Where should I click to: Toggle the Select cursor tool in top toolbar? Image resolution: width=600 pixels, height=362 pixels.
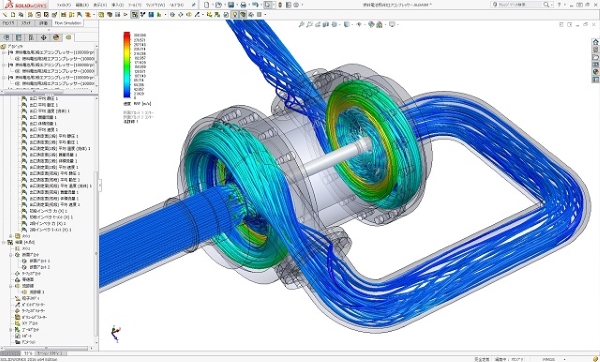[x=268, y=5]
